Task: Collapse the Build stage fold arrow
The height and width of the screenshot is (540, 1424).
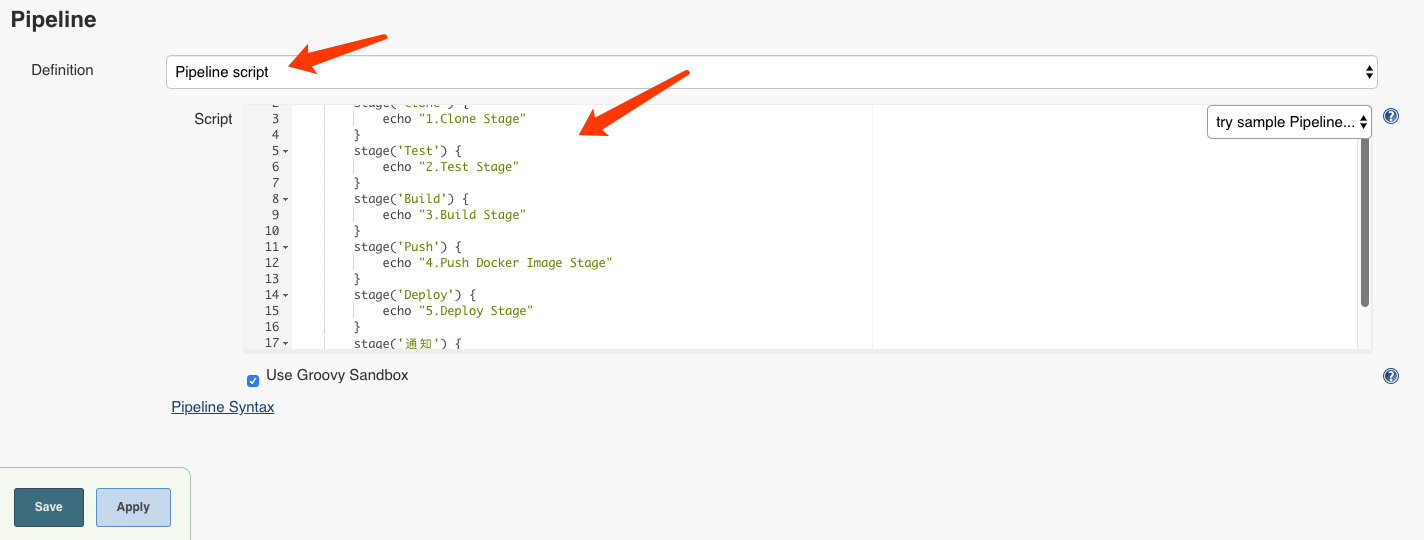Action: click(286, 200)
